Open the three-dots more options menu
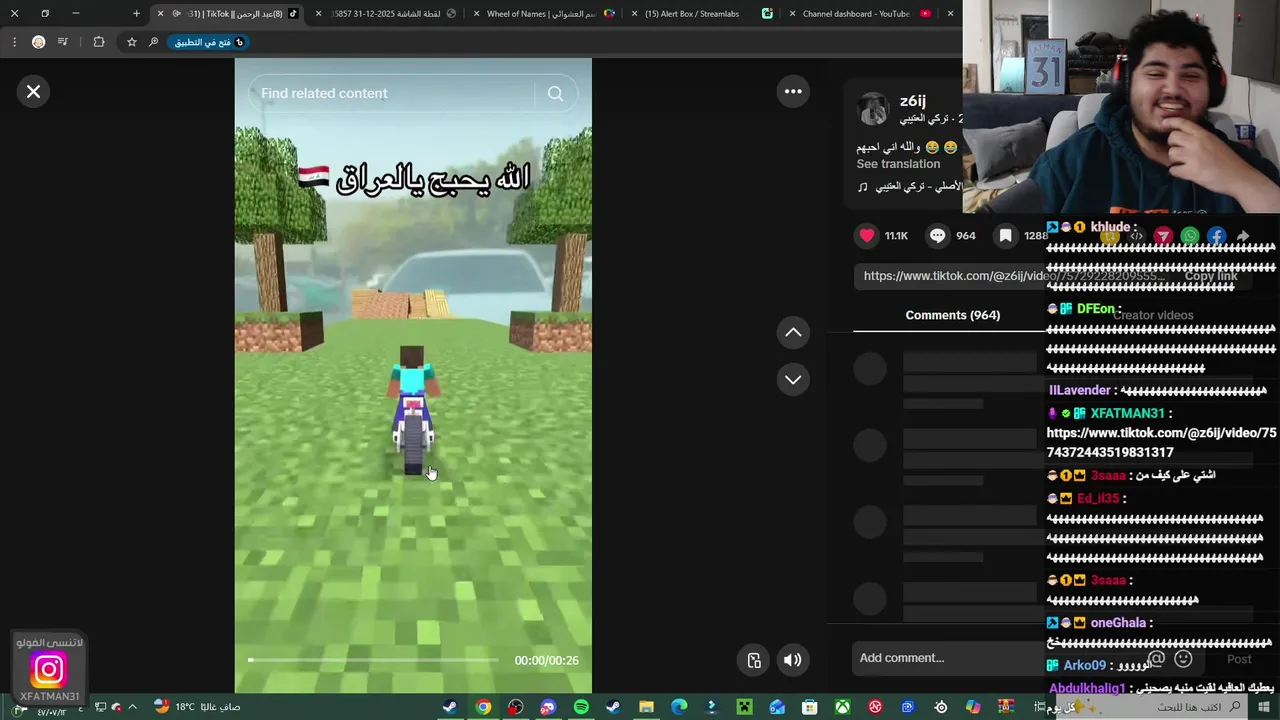The image size is (1280, 720). 793,91
